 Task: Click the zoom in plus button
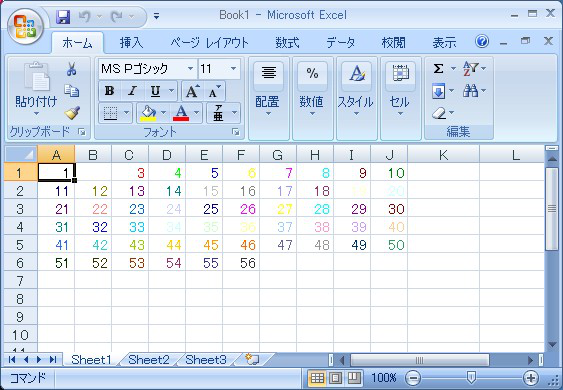[531, 378]
